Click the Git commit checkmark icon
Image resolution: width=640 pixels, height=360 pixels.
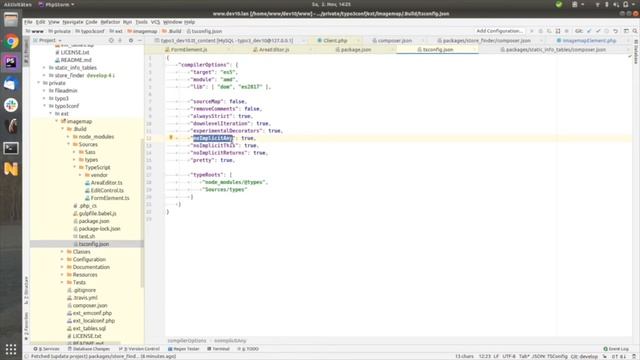598,31
